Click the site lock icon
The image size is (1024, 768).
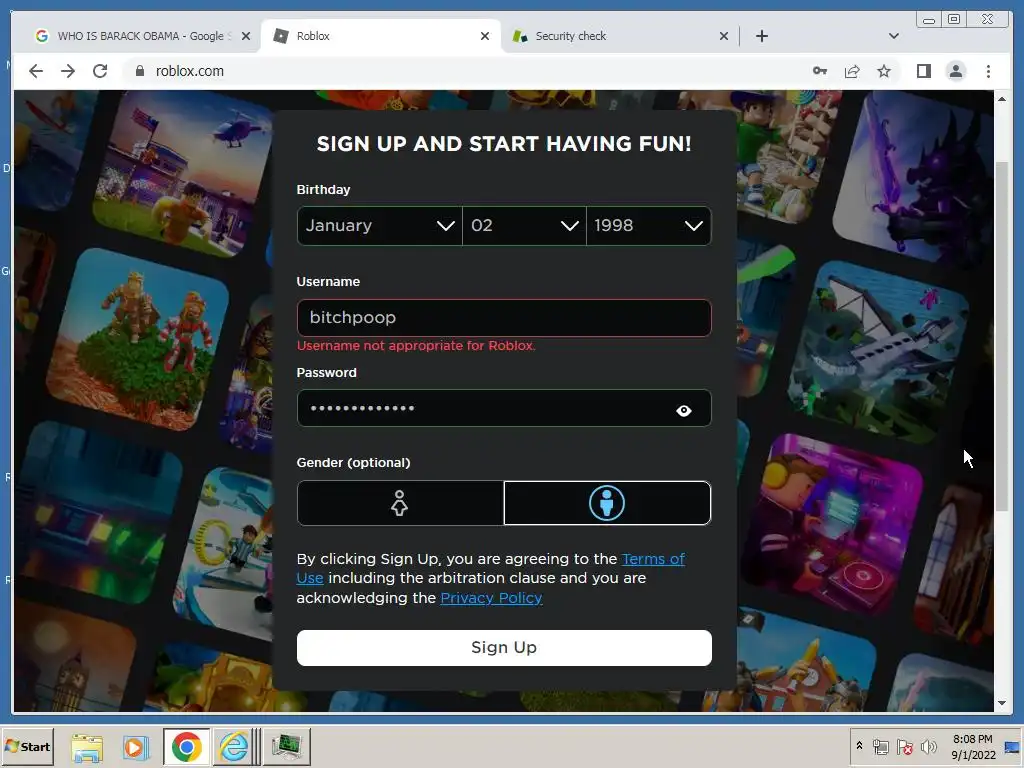[139, 71]
